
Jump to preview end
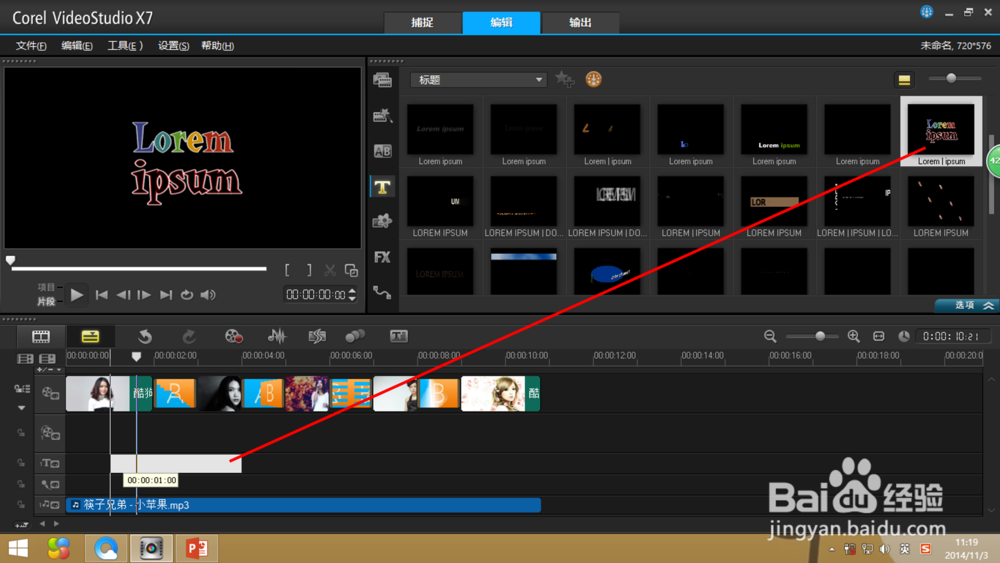(166, 295)
